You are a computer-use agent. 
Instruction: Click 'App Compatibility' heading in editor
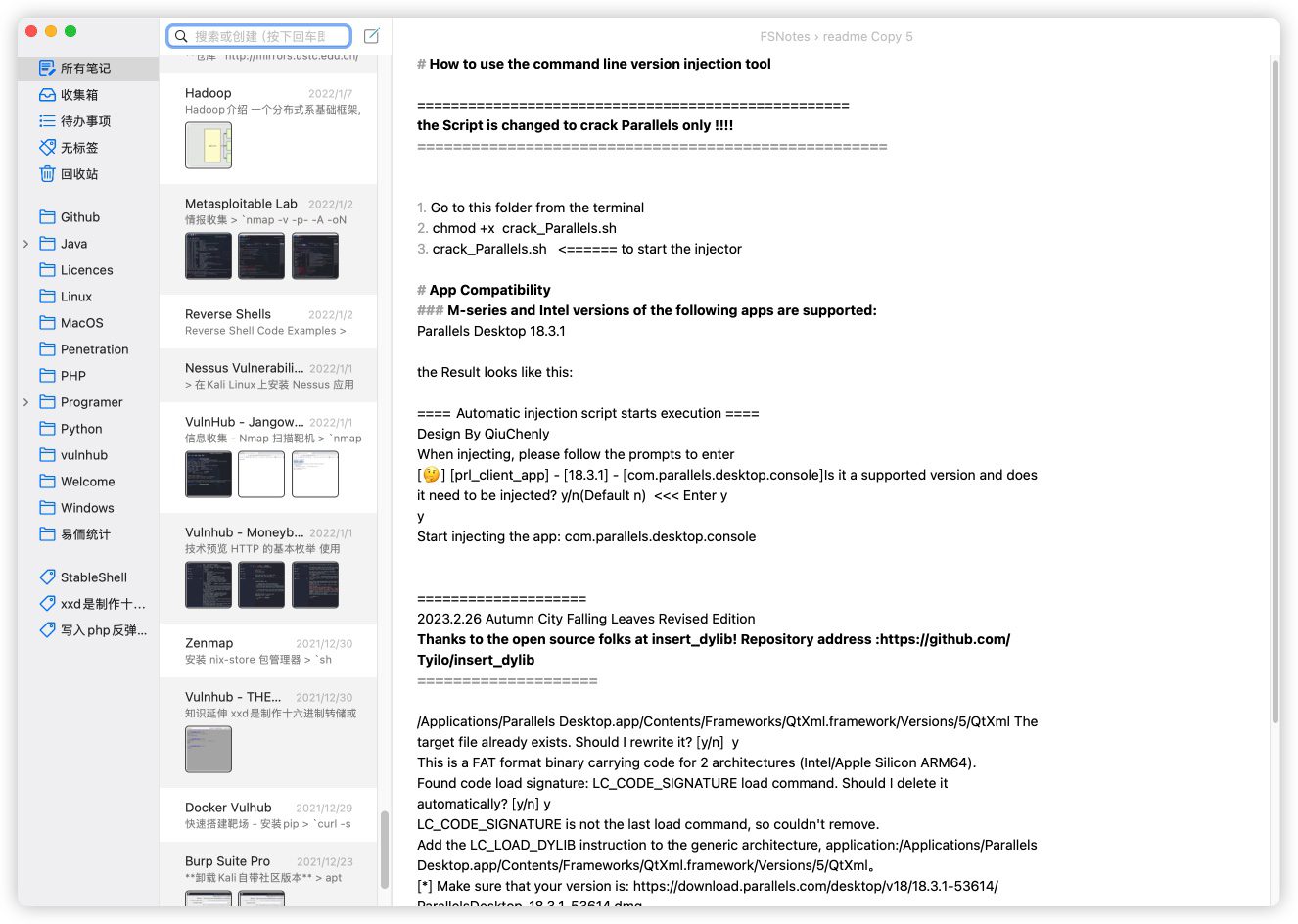point(489,290)
